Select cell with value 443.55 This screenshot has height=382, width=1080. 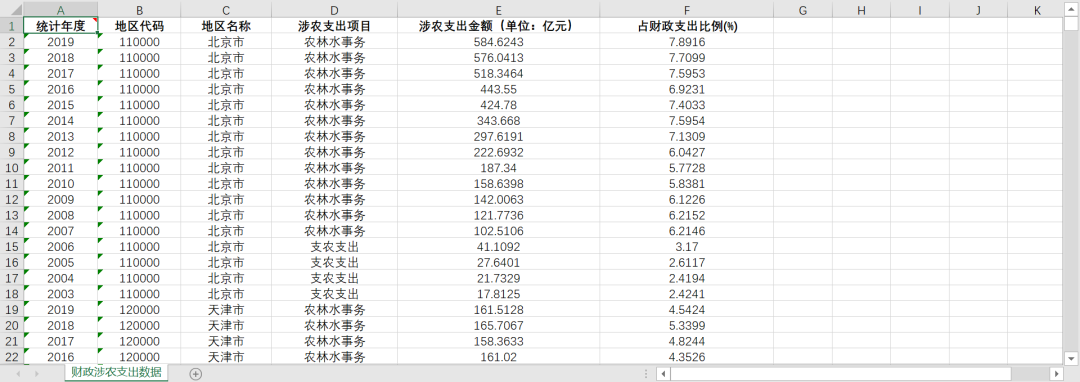pyautogui.click(x=498, y=89)
